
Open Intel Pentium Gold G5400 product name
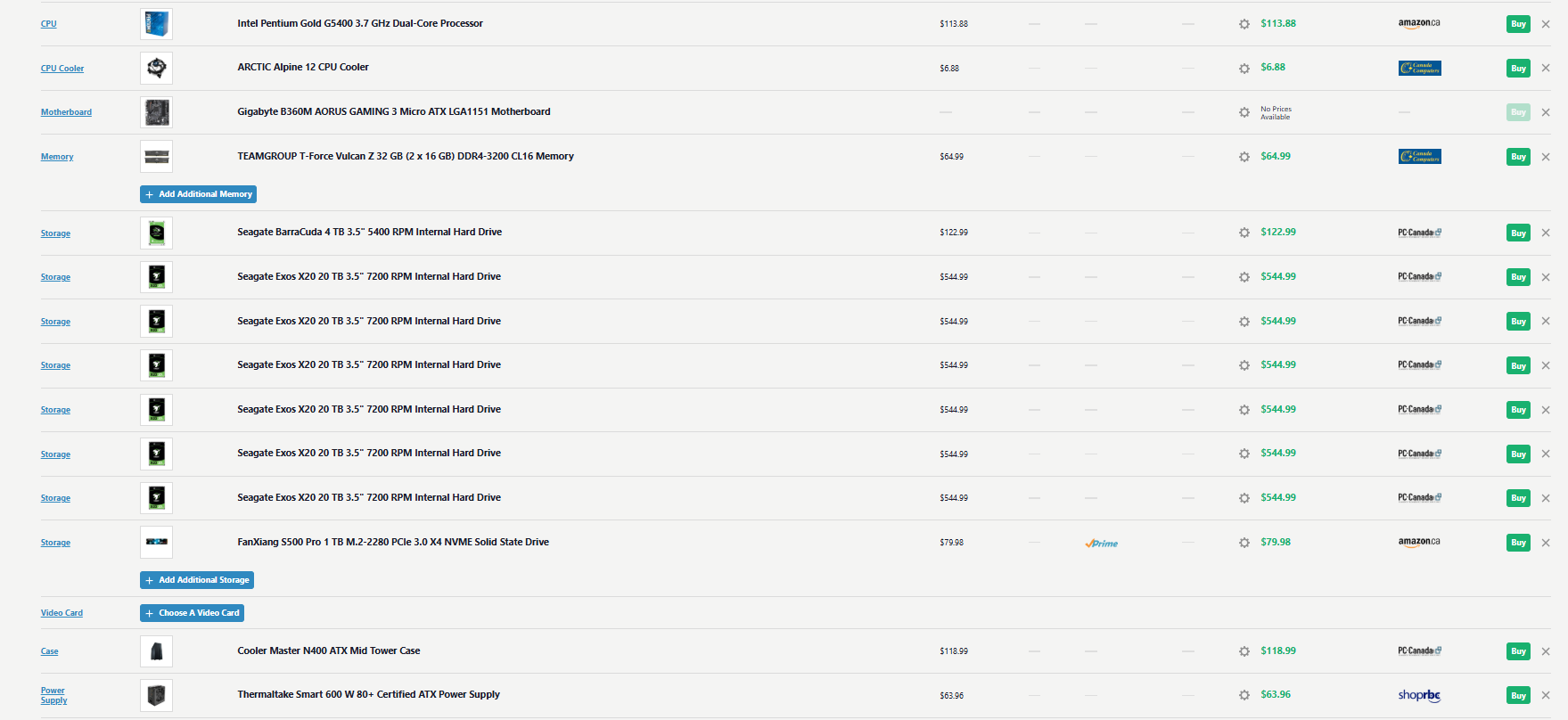point(360,23)
